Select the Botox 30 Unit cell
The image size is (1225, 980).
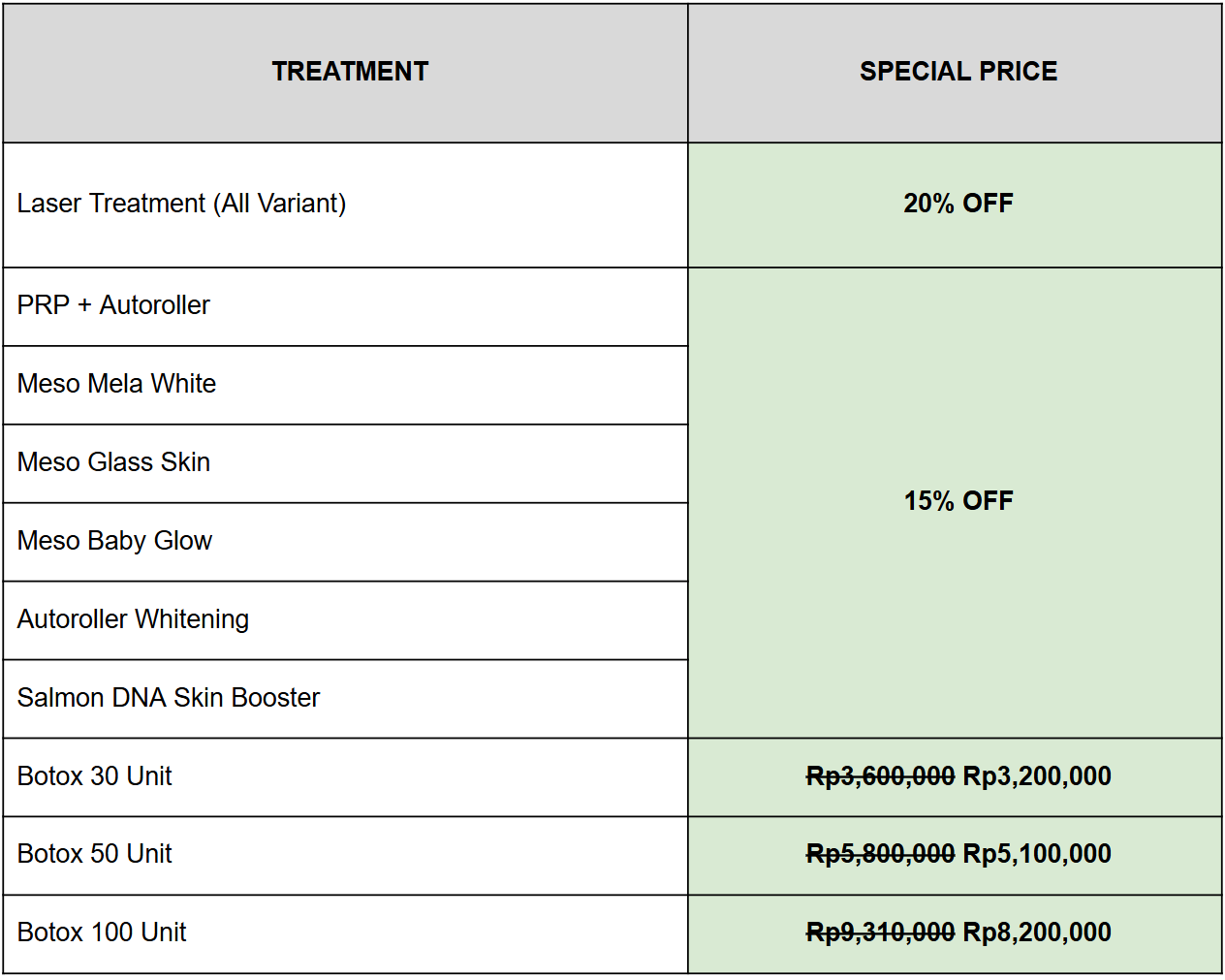pyautogui.click(x=345, y=777)
